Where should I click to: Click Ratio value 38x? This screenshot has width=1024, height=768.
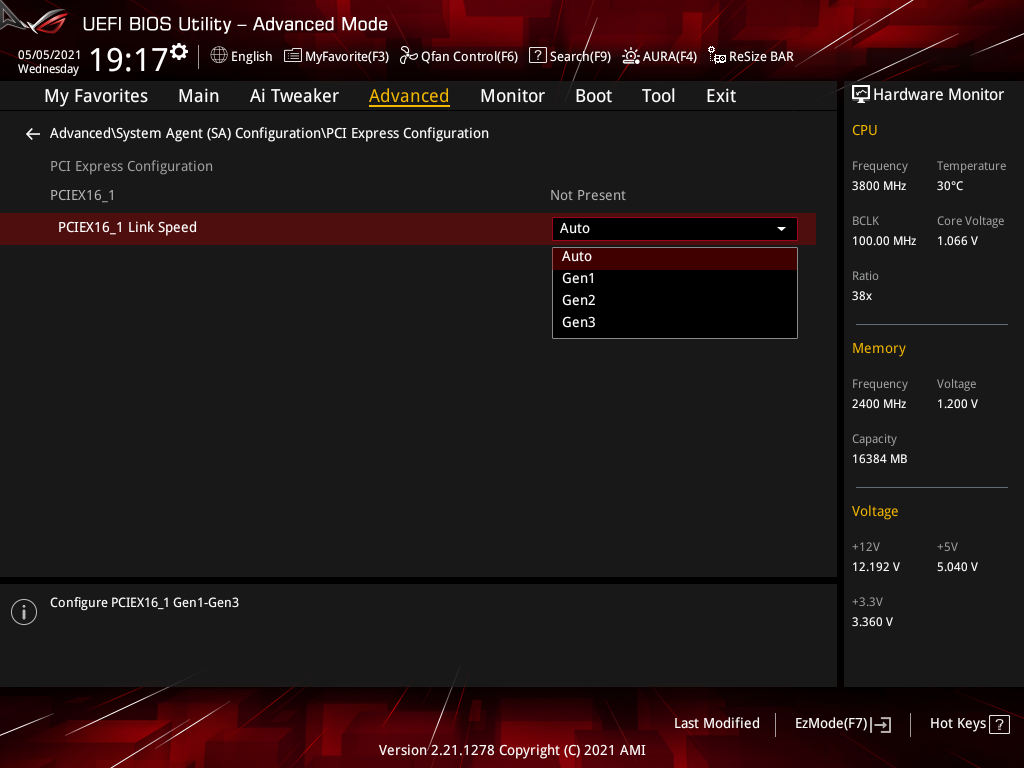coord(862,296)
